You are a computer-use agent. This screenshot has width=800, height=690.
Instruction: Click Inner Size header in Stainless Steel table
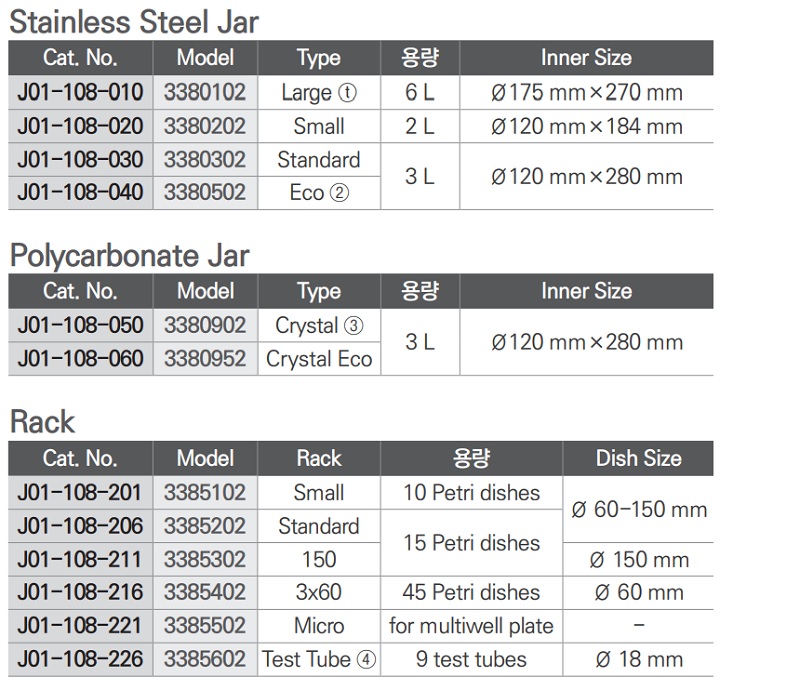[x=586, y=58]
